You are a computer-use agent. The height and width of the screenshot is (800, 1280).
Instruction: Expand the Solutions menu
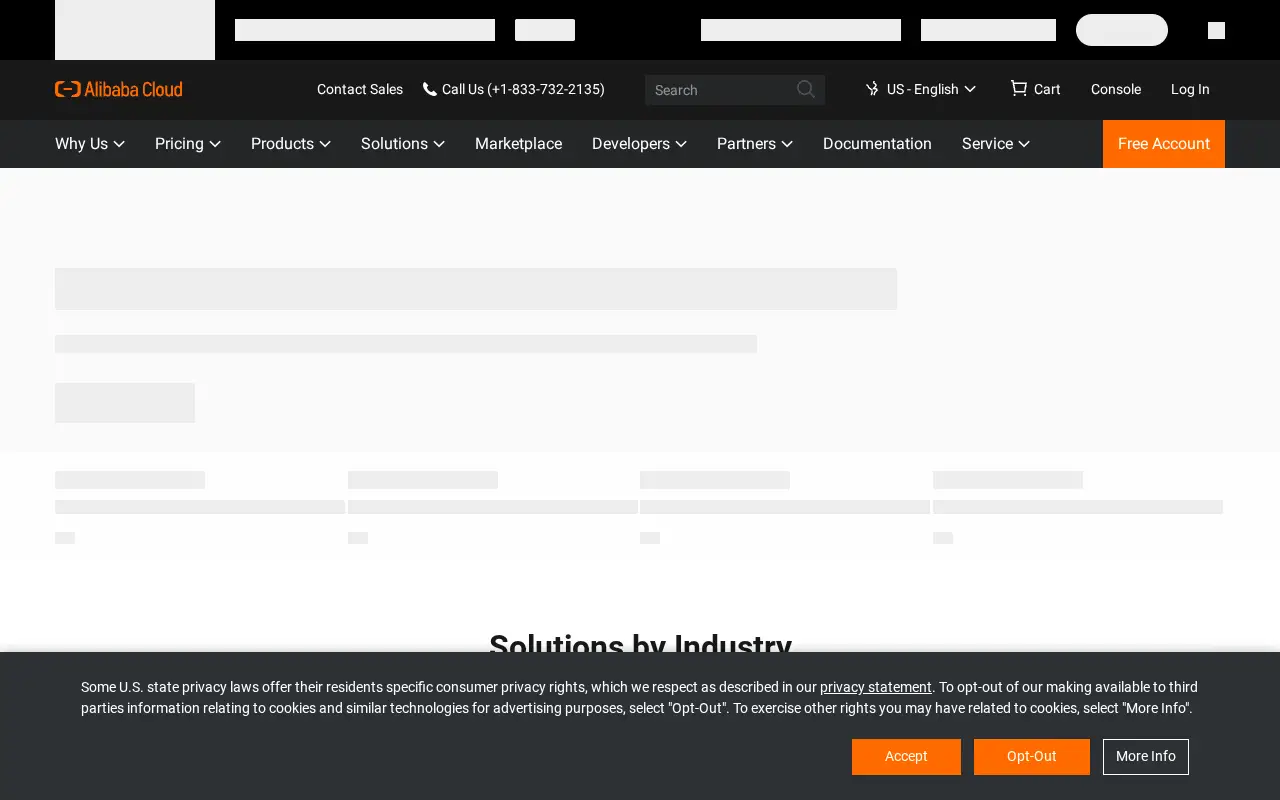(x=403, y=144)
